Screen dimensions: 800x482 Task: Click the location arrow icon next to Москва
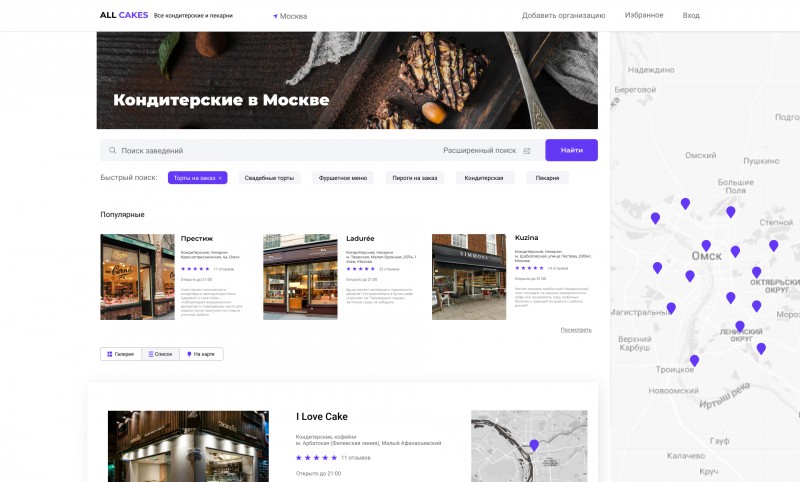276,16
